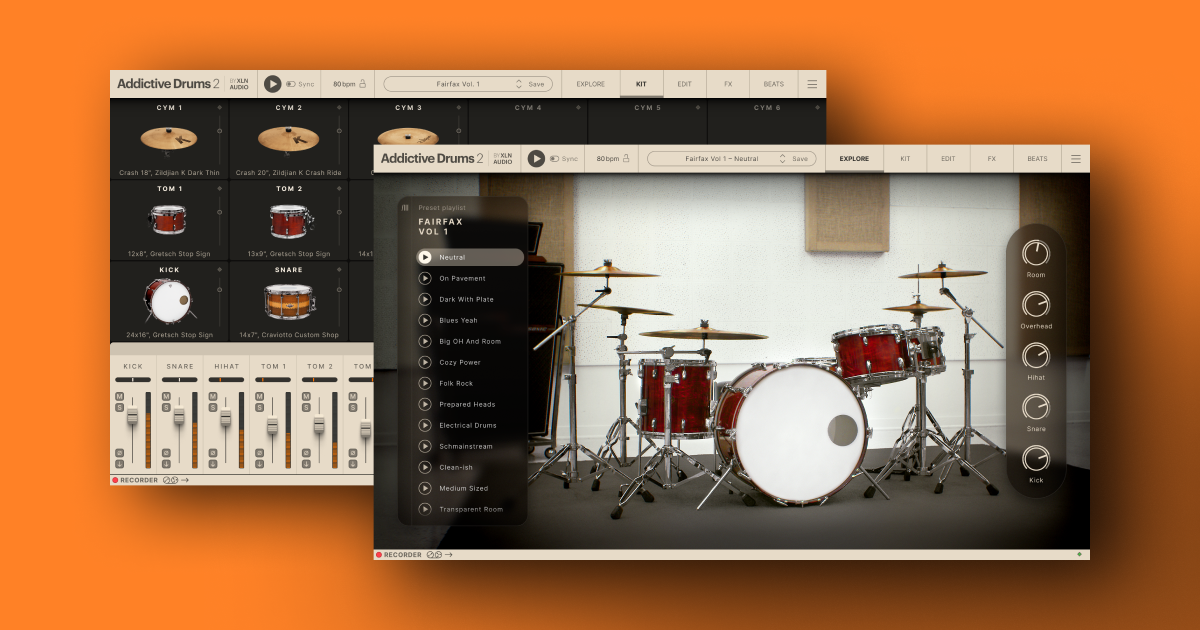Switch to BEATS tab in Explore window
The height and width of the screenshot is (630, 1200).
[1037, 158]
